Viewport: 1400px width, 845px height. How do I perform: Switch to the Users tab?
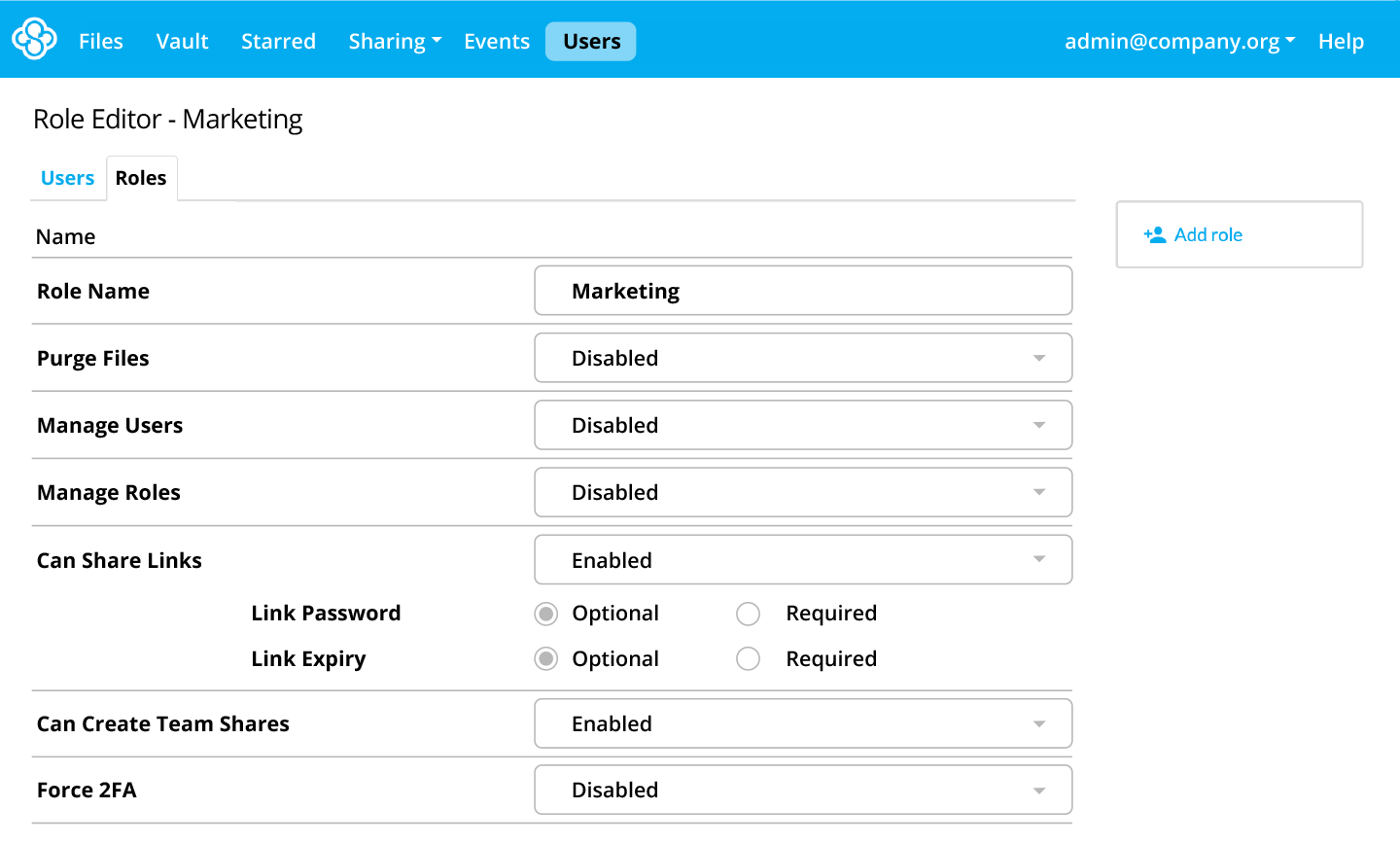tap(68, 178)
